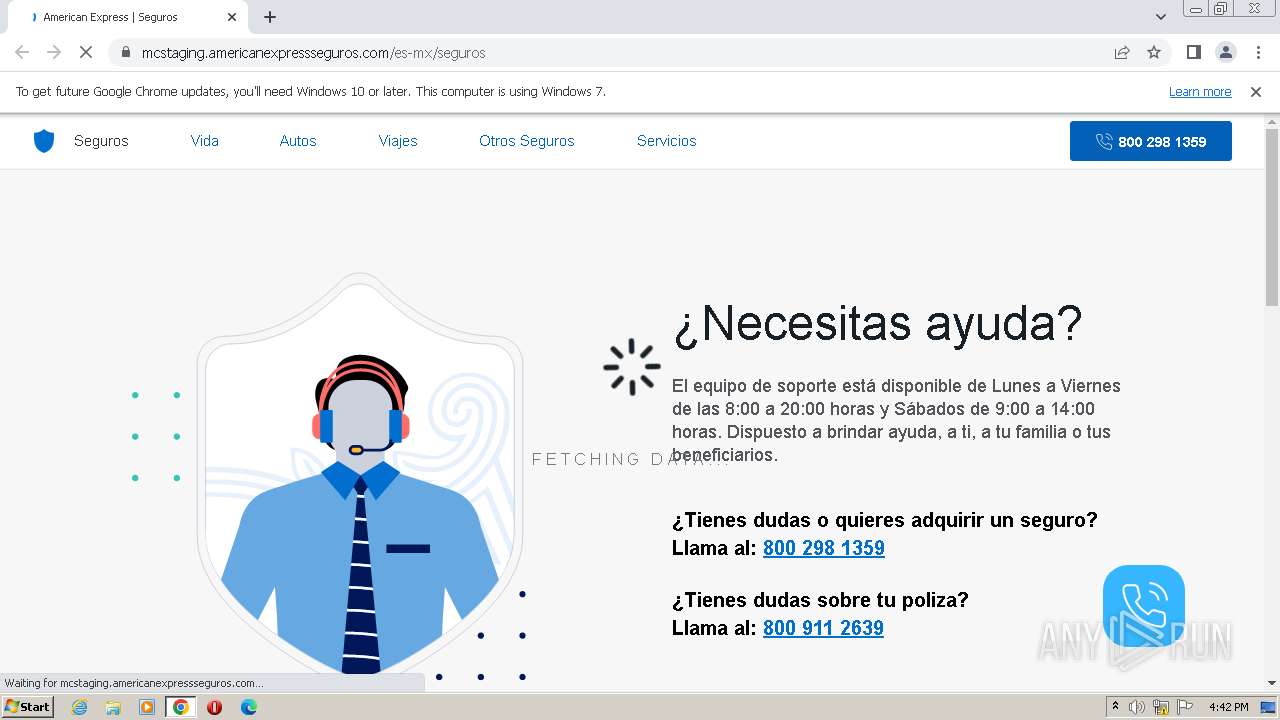The height and width of the screenshot is (720, 1280).
Task: Open Chrome three-dot menu
Action: pos(1258,52)
